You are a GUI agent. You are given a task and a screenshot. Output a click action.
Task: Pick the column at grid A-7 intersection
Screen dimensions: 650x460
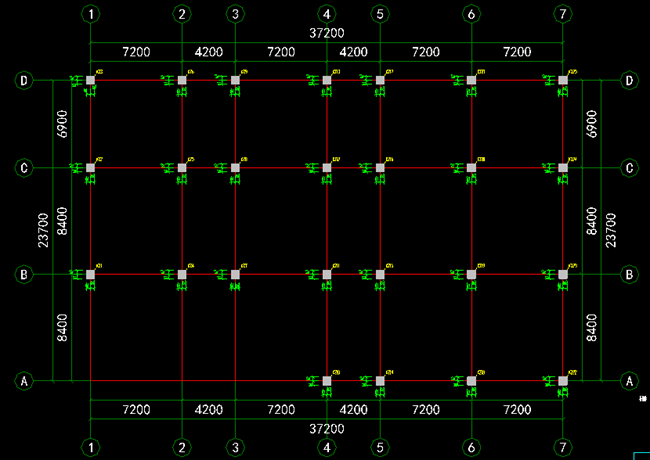click(x=563, y=380)
